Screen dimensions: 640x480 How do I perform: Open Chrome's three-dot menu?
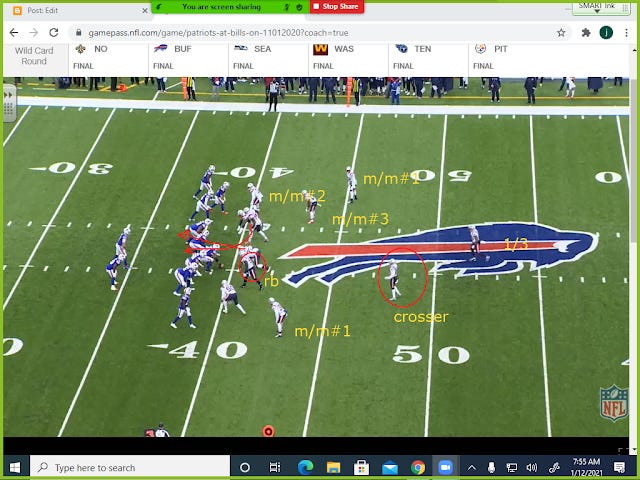(x=627, y=33)
